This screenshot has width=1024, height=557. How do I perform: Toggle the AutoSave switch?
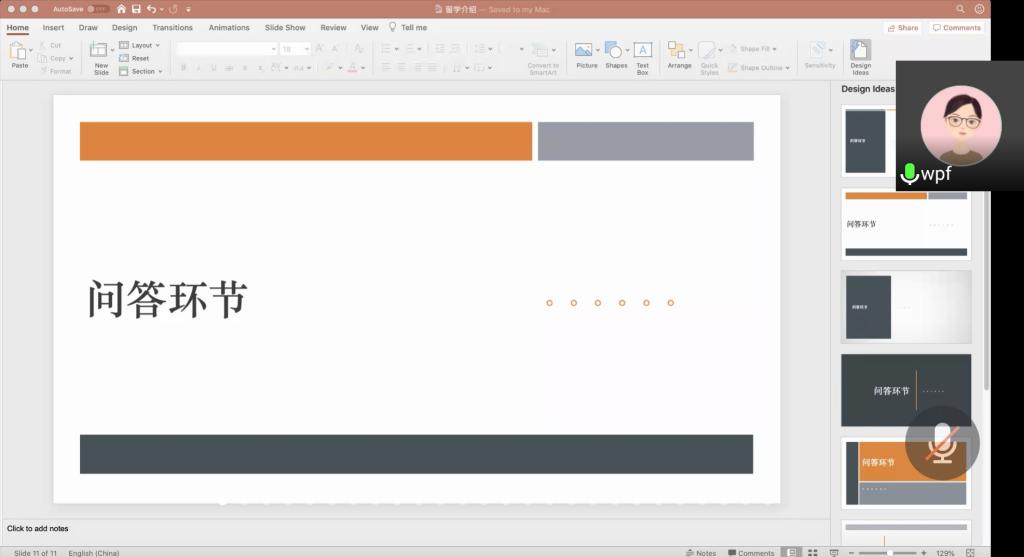click(98, 9)
